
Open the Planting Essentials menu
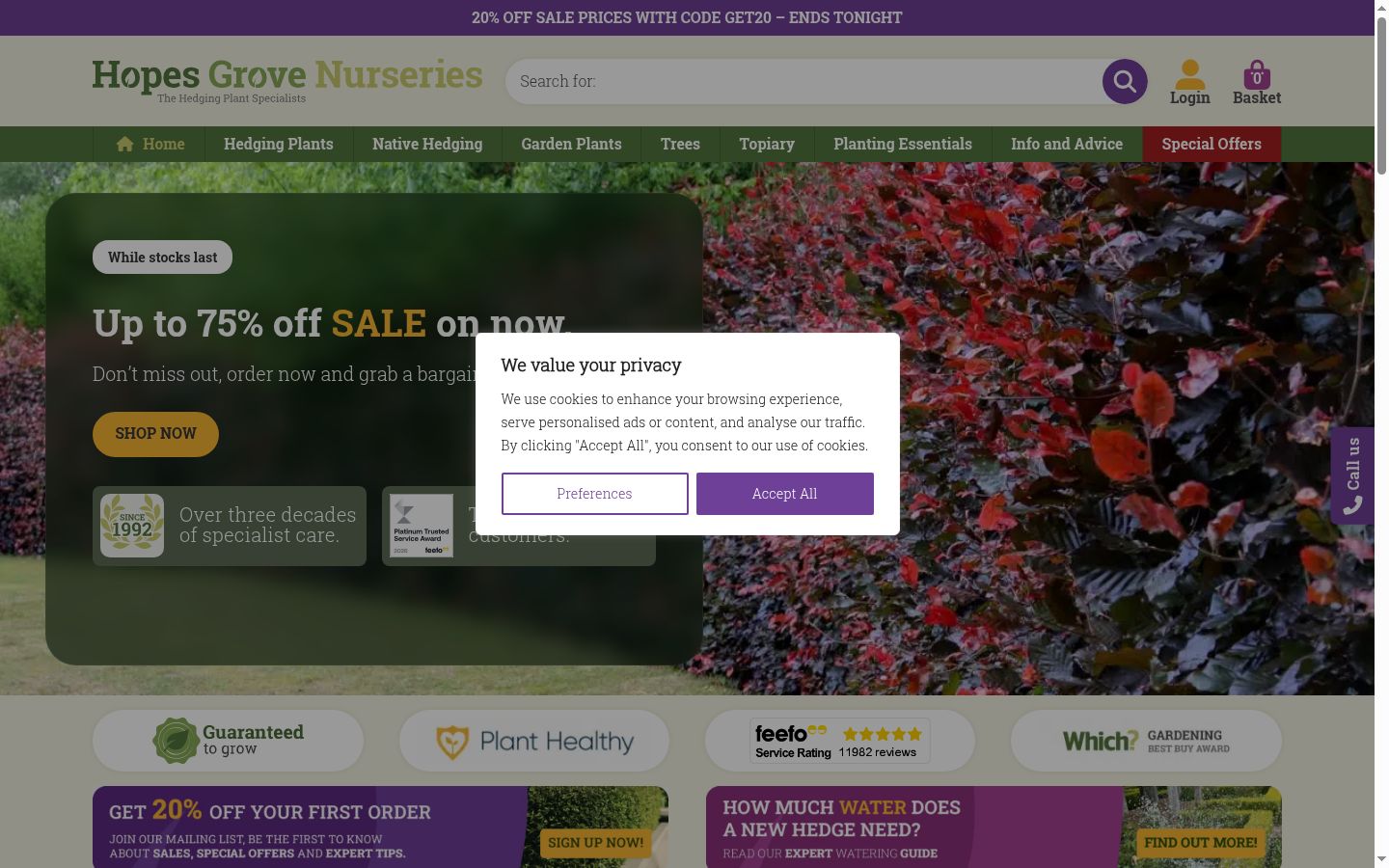tap(903, 144)
